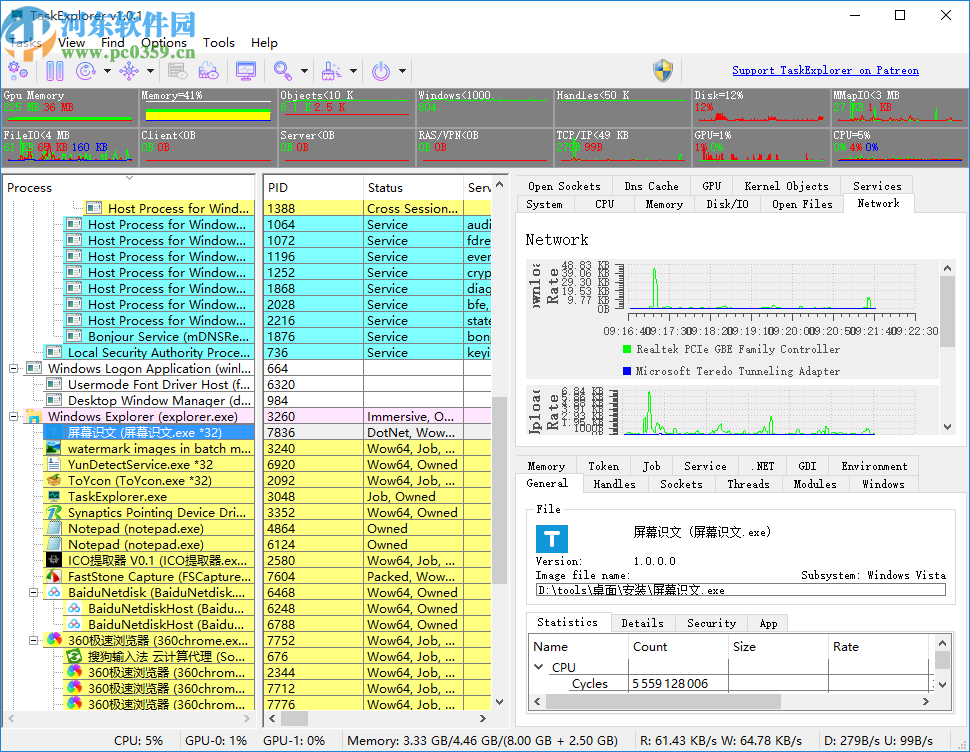
Task: Click the circular refresh arrow icon
Action: pos(85,70)
